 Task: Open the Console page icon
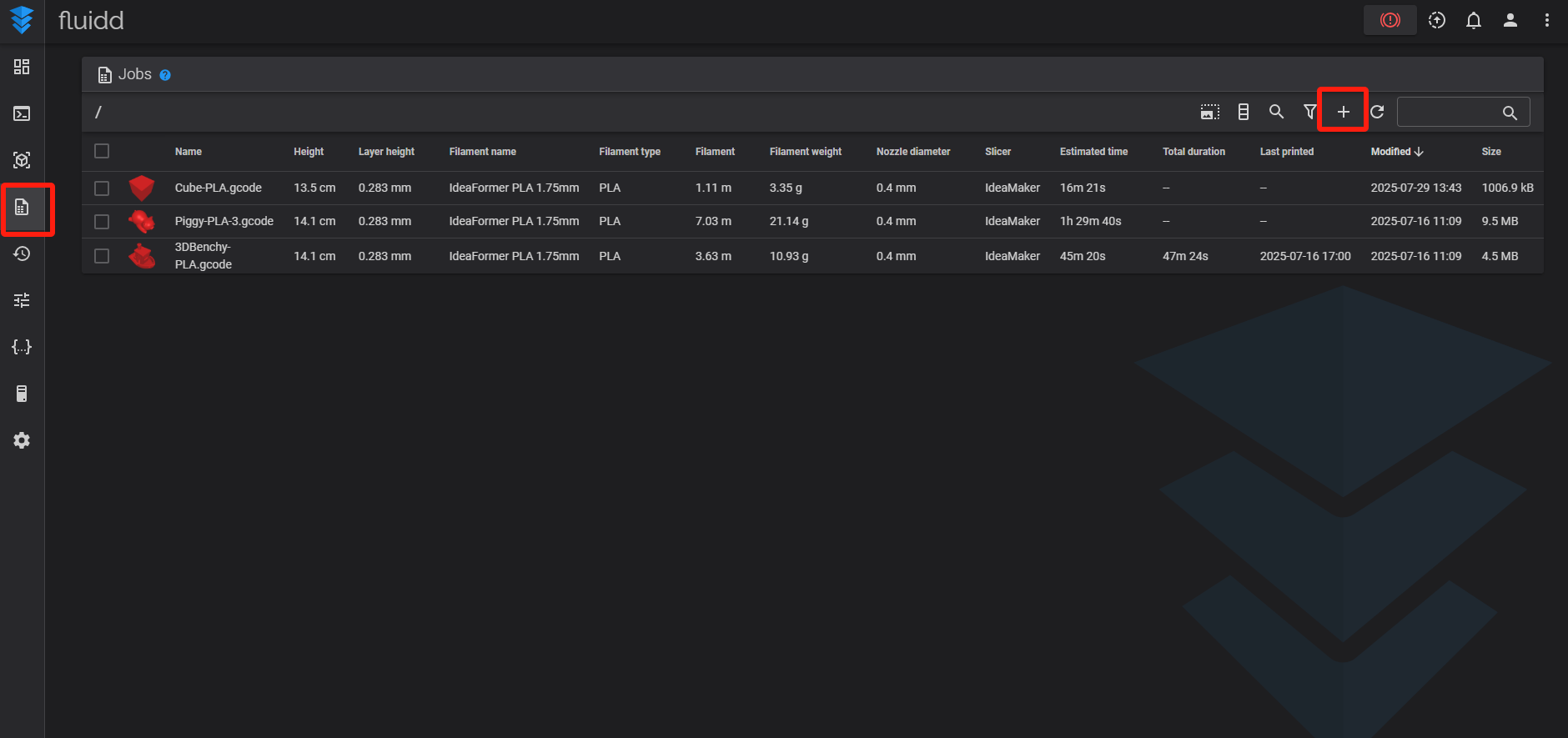[22, 113]
